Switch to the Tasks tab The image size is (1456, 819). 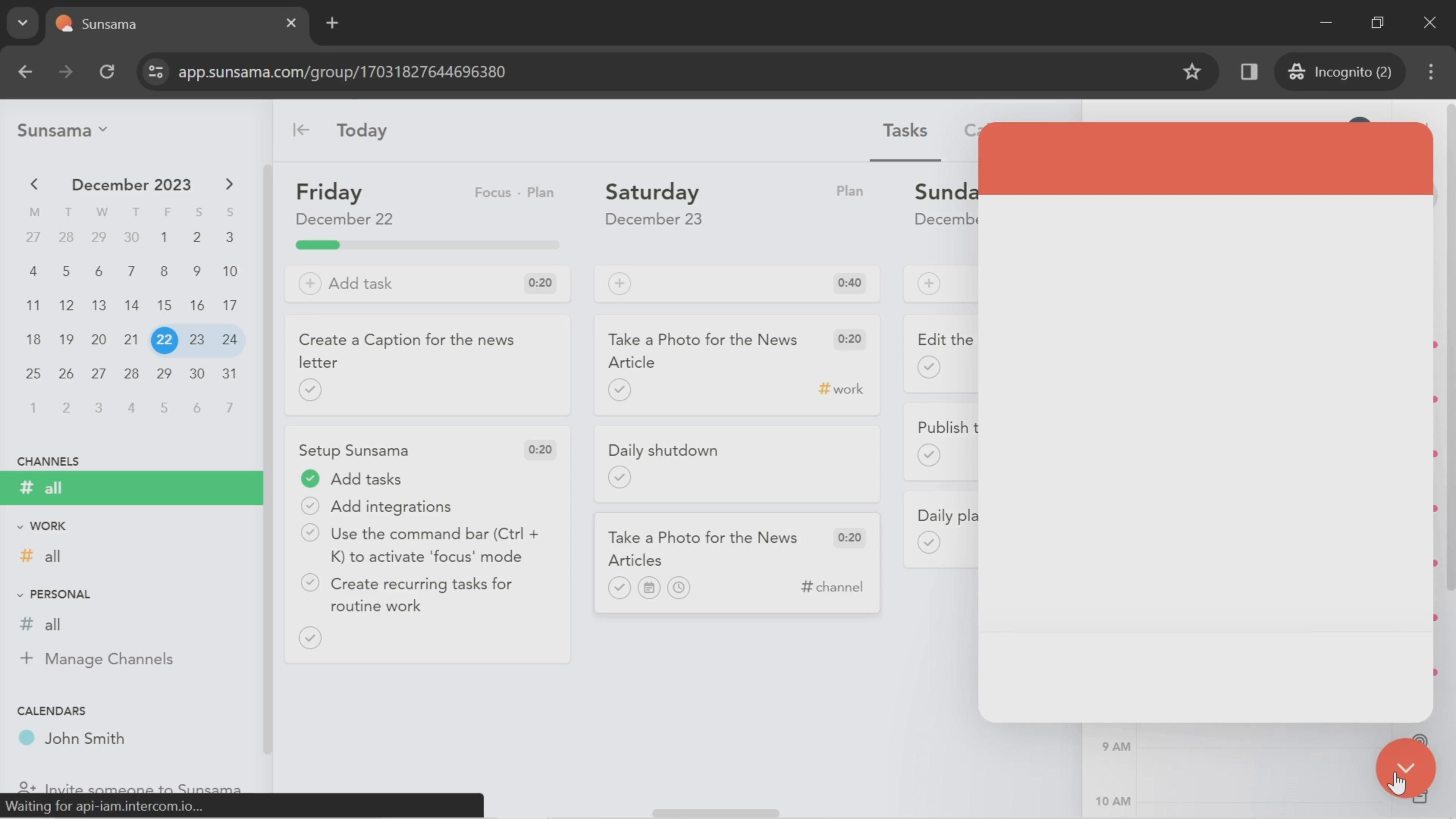pyautogui.click(x=904, y=130)
